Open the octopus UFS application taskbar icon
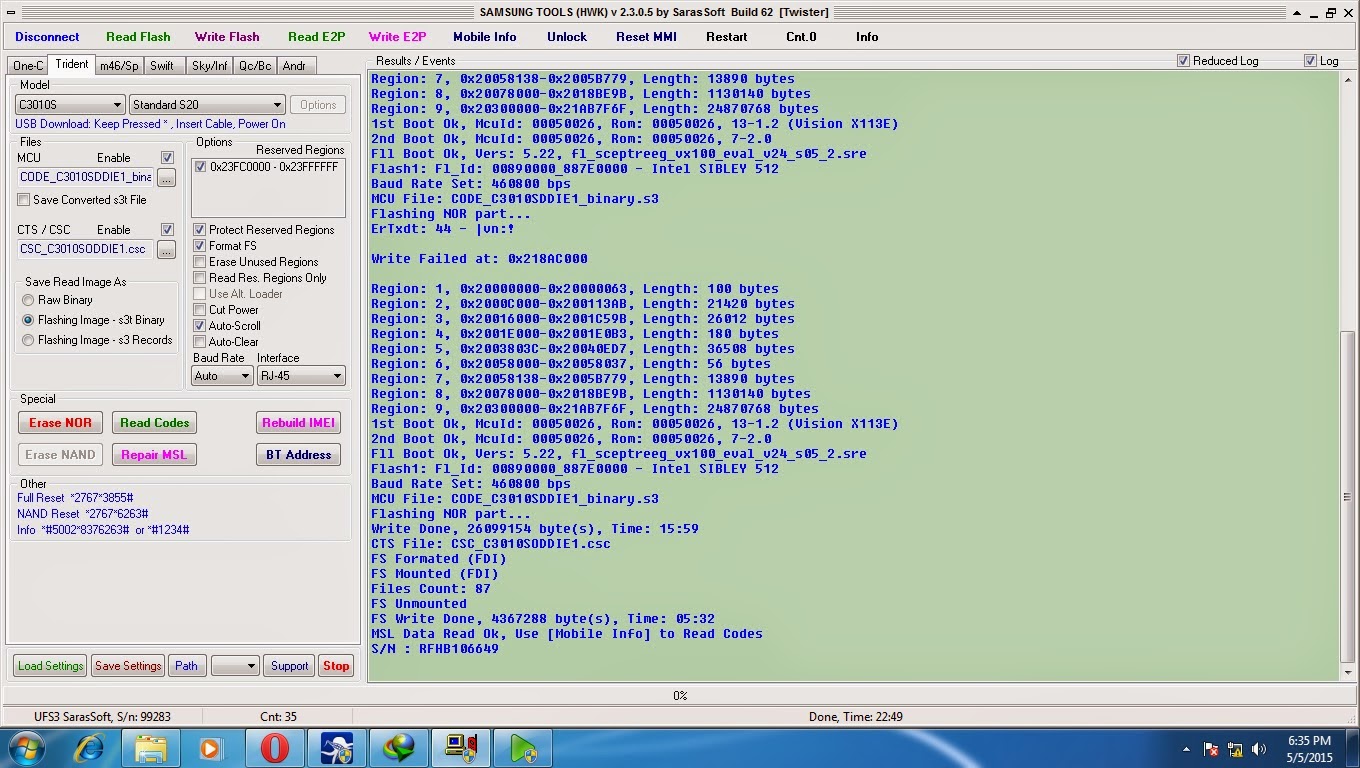The image size is (1360, 768). 337,748
